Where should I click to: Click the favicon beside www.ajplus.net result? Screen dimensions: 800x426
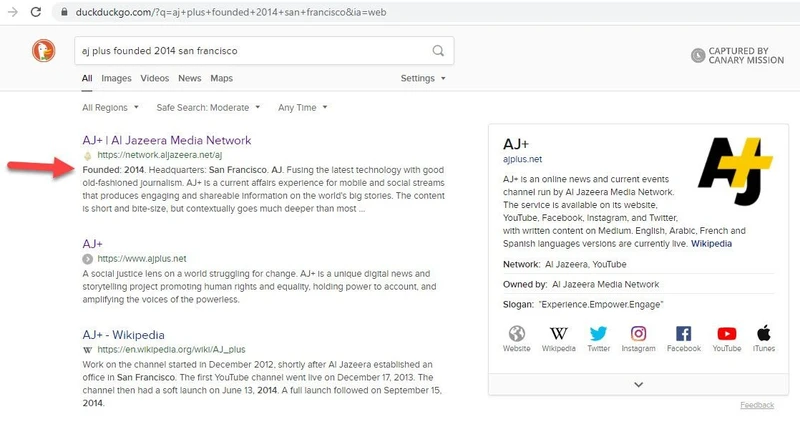point(88,259)
